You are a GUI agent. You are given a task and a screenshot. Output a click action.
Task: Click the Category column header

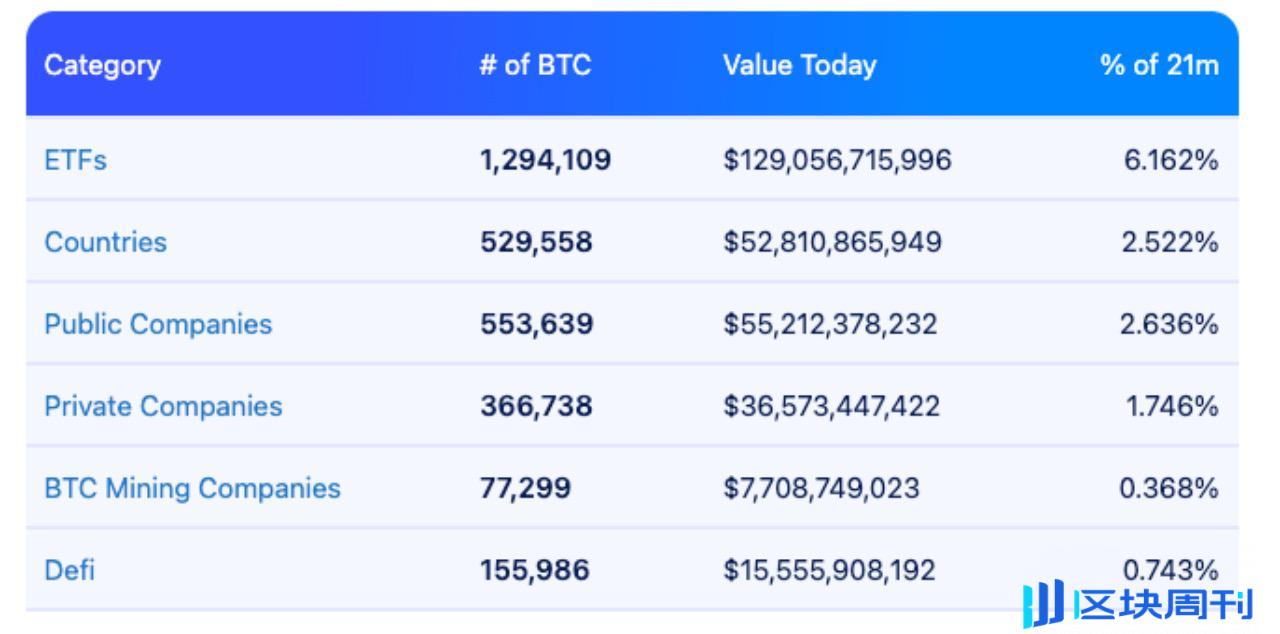102,65
